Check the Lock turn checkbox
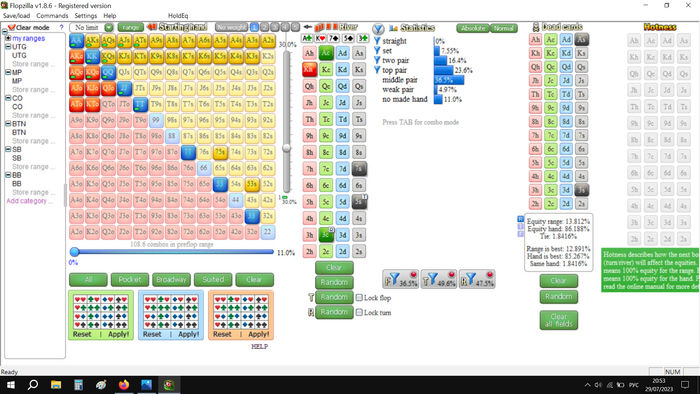 coord(359,312)
